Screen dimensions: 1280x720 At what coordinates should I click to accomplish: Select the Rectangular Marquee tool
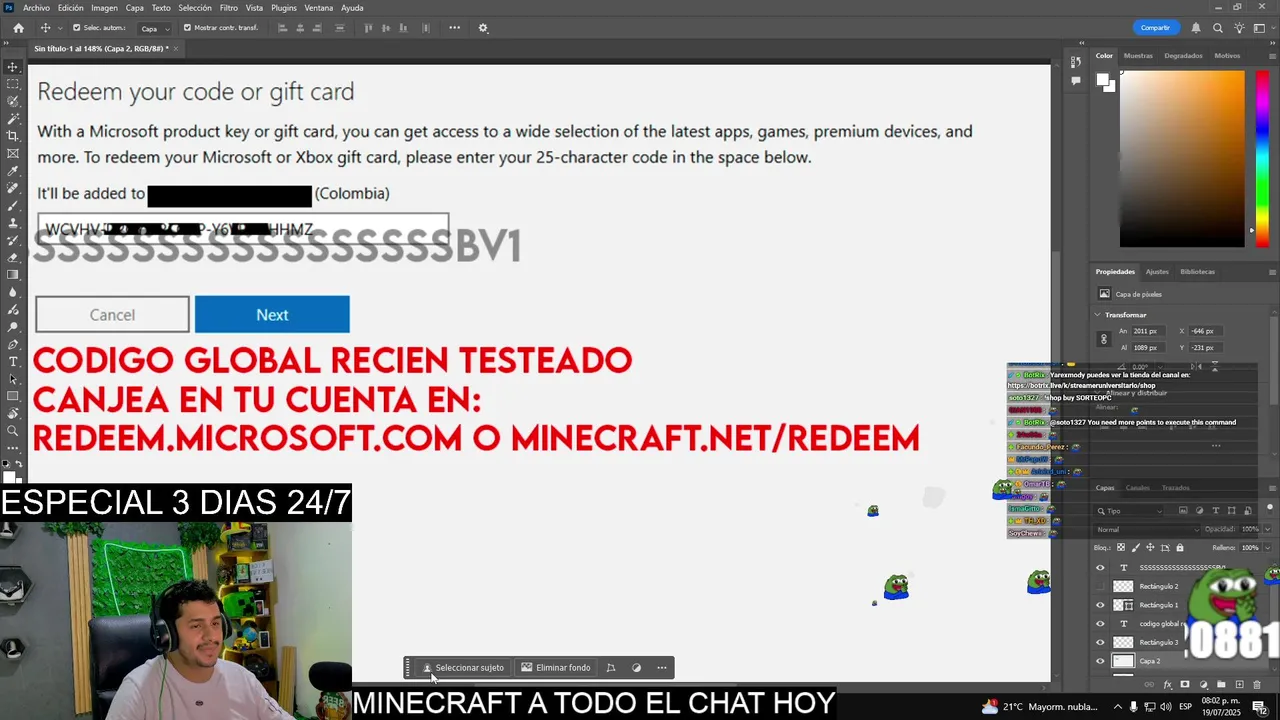click(x=13, y=84)
